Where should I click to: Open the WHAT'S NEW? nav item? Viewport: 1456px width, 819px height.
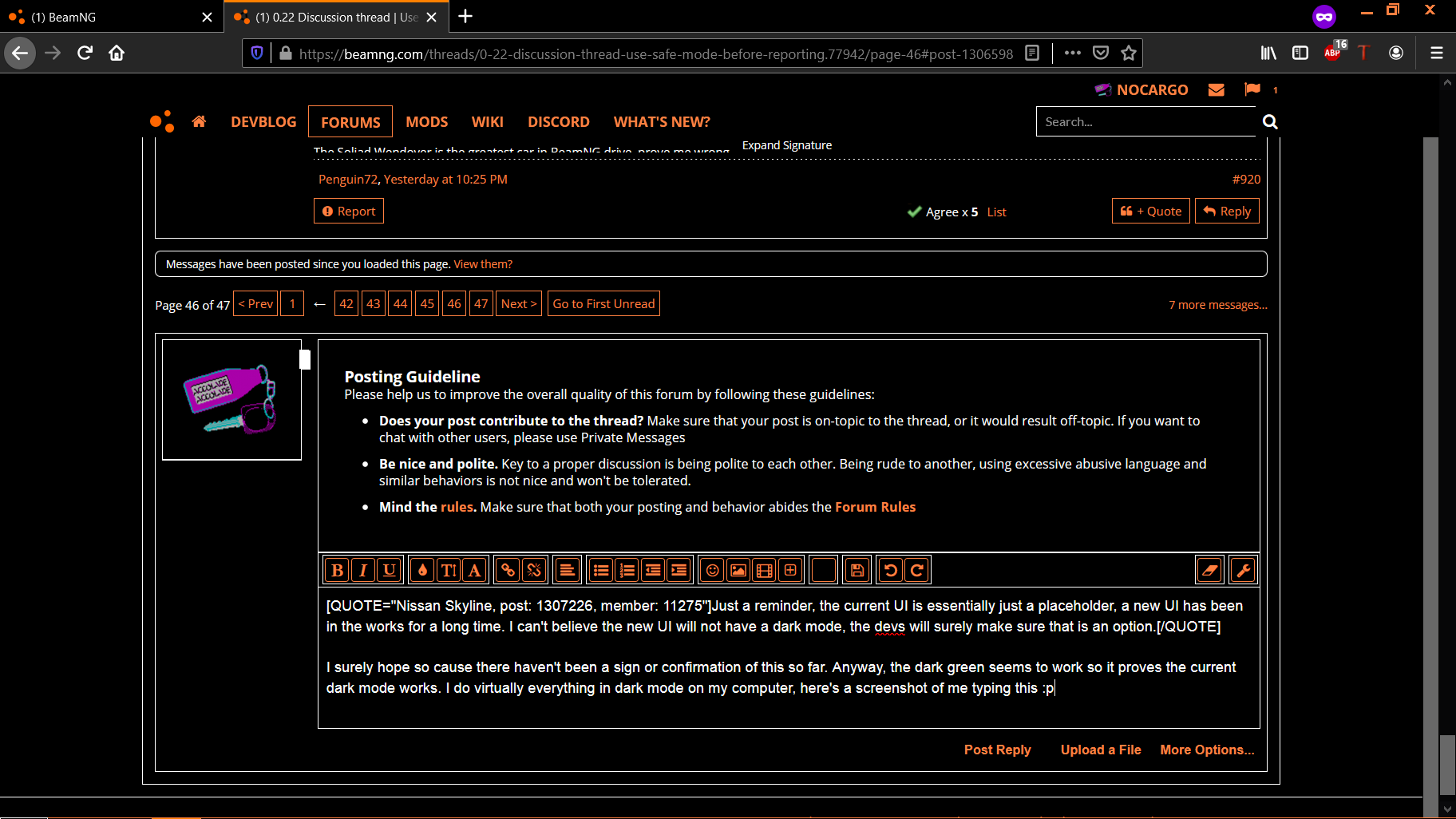662,121
